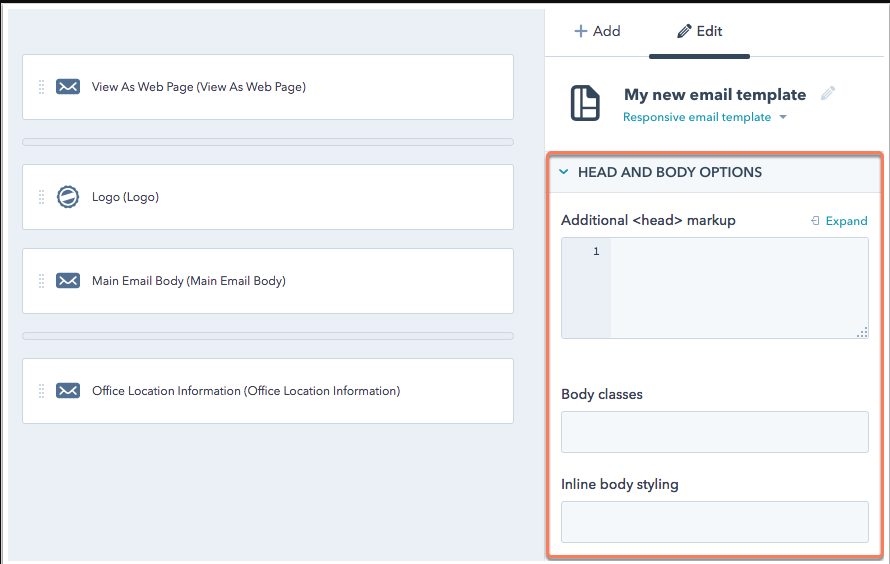890x564 pixels.
Task: Click the expand icon next to Expand
Action: pos(815,221)
